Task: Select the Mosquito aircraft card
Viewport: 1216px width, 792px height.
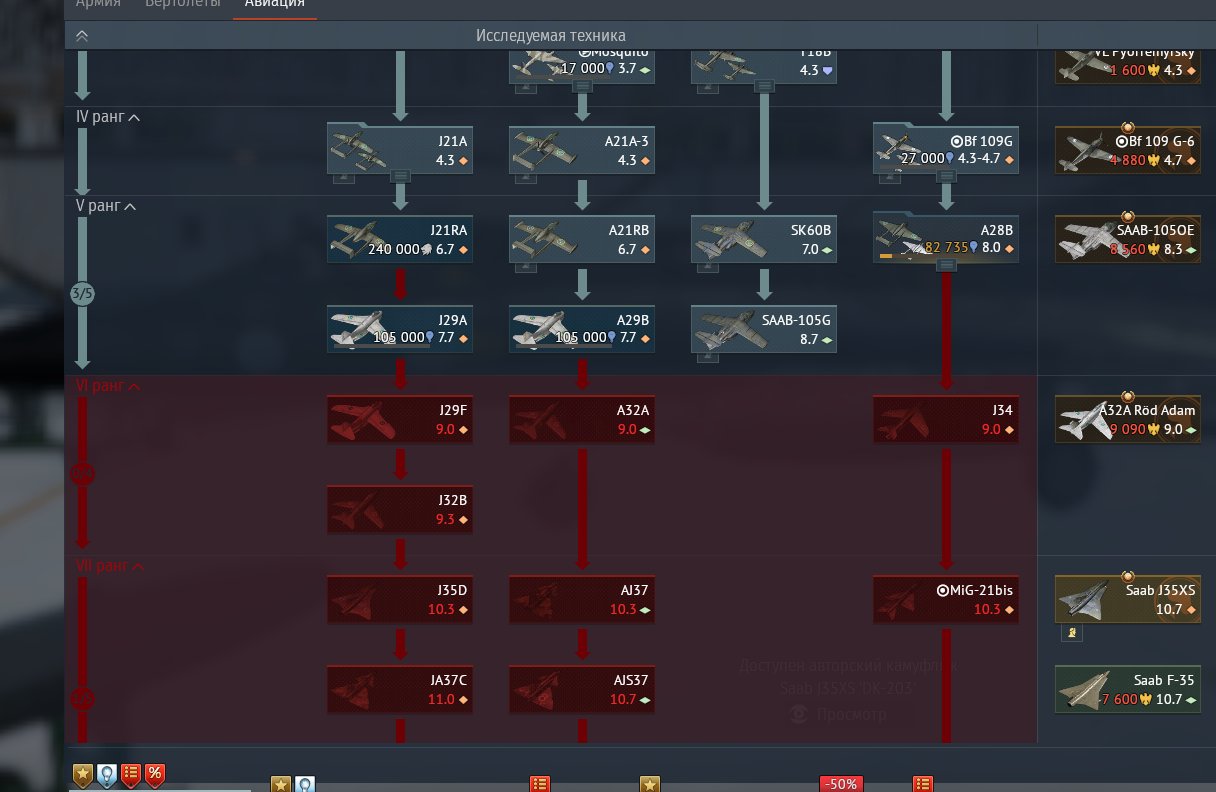Action: 582,65
